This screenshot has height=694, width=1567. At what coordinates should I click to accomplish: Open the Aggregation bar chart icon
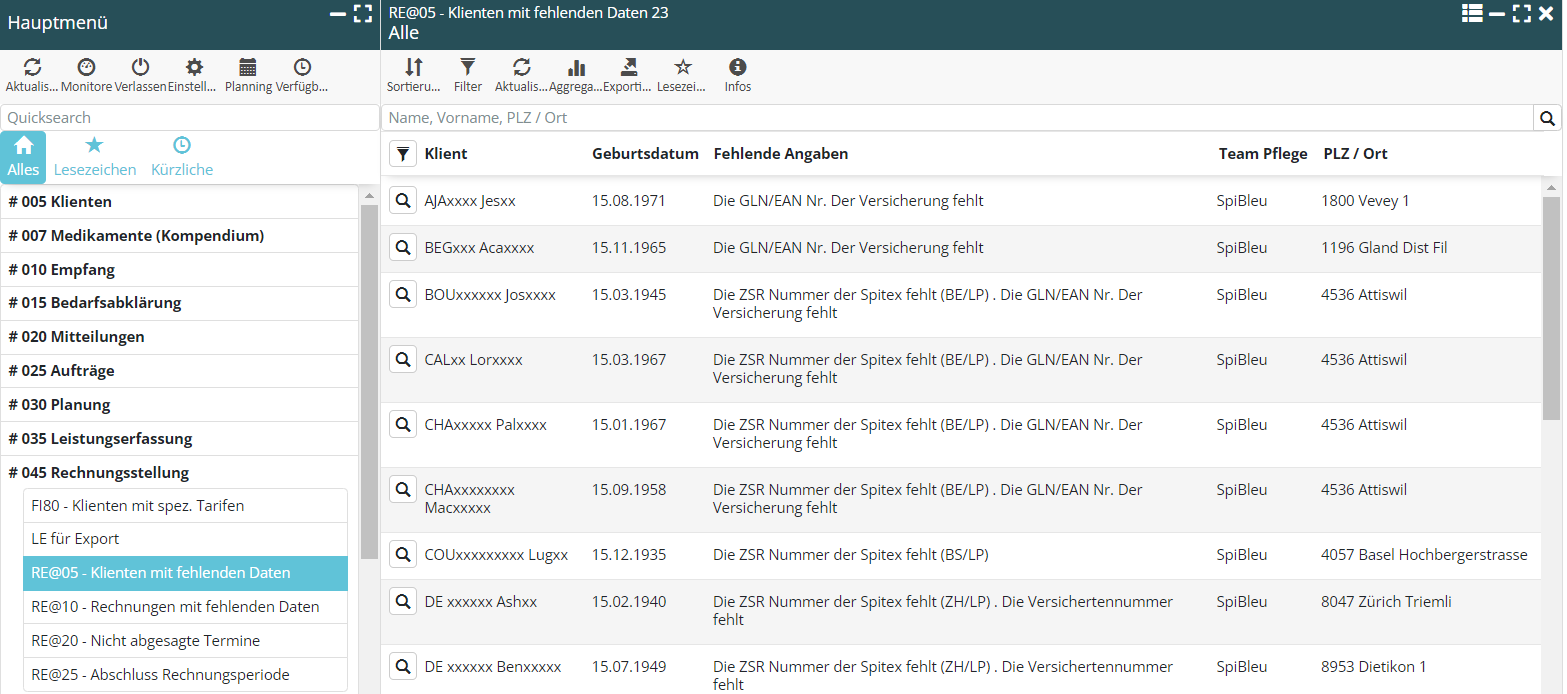coord(576,68)
